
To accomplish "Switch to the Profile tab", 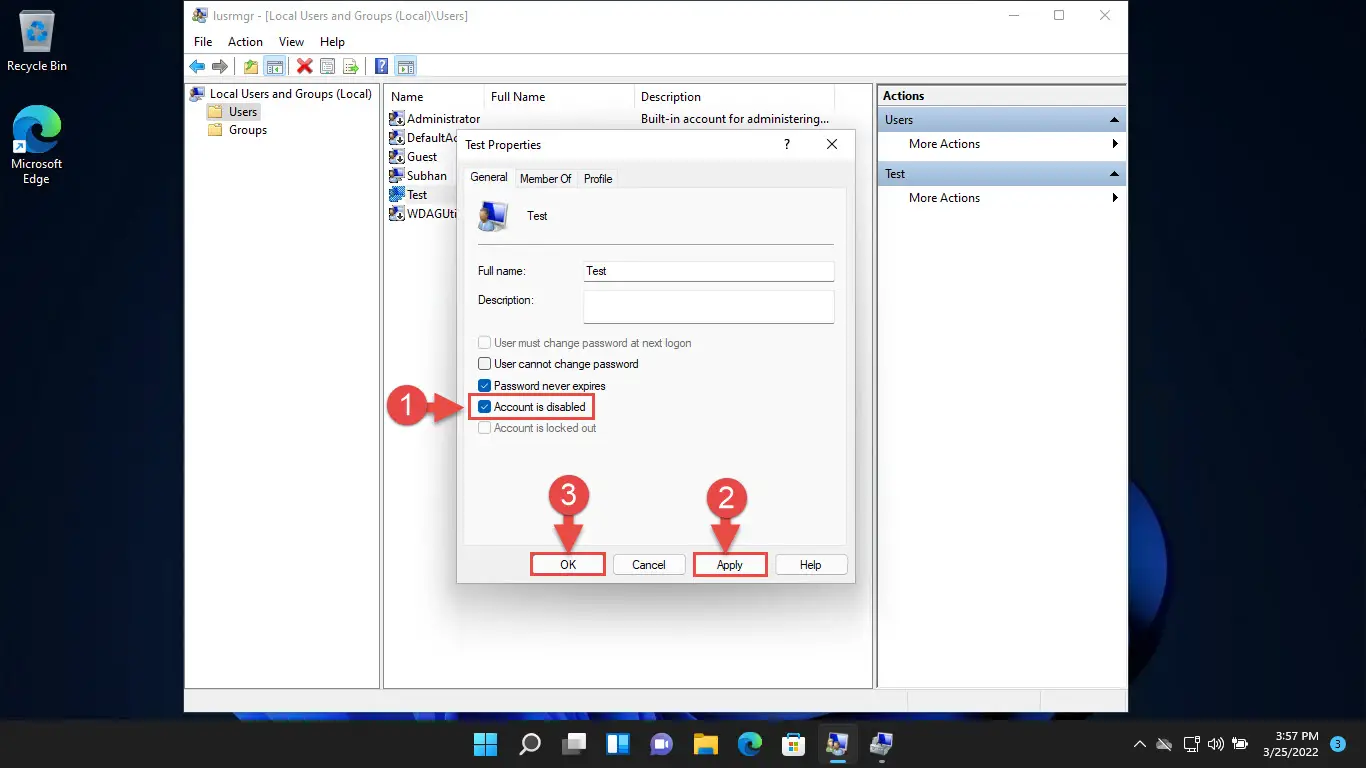I will pyautogui.click(x=598, y=179).
